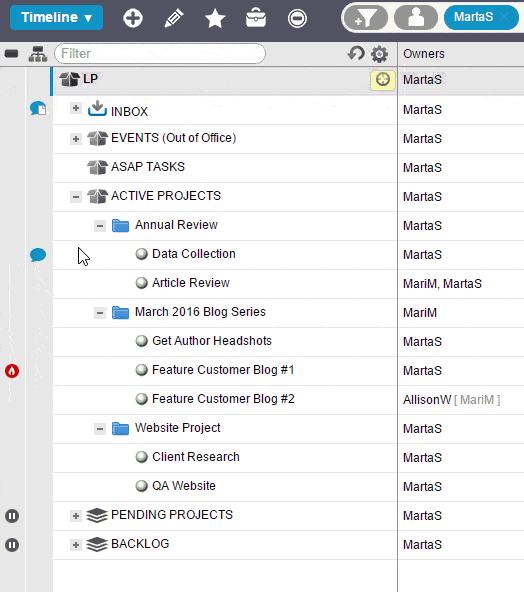This screenshot has height=592, width=524.
Task: Click the Annual Review folder icon
Action: tap(120, 225)
